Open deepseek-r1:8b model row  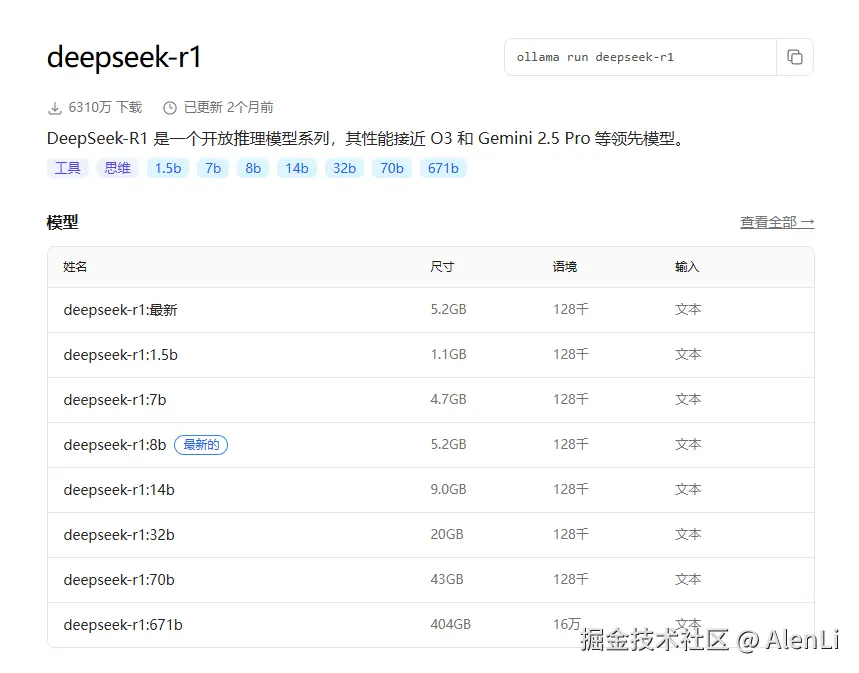(431, 444)
